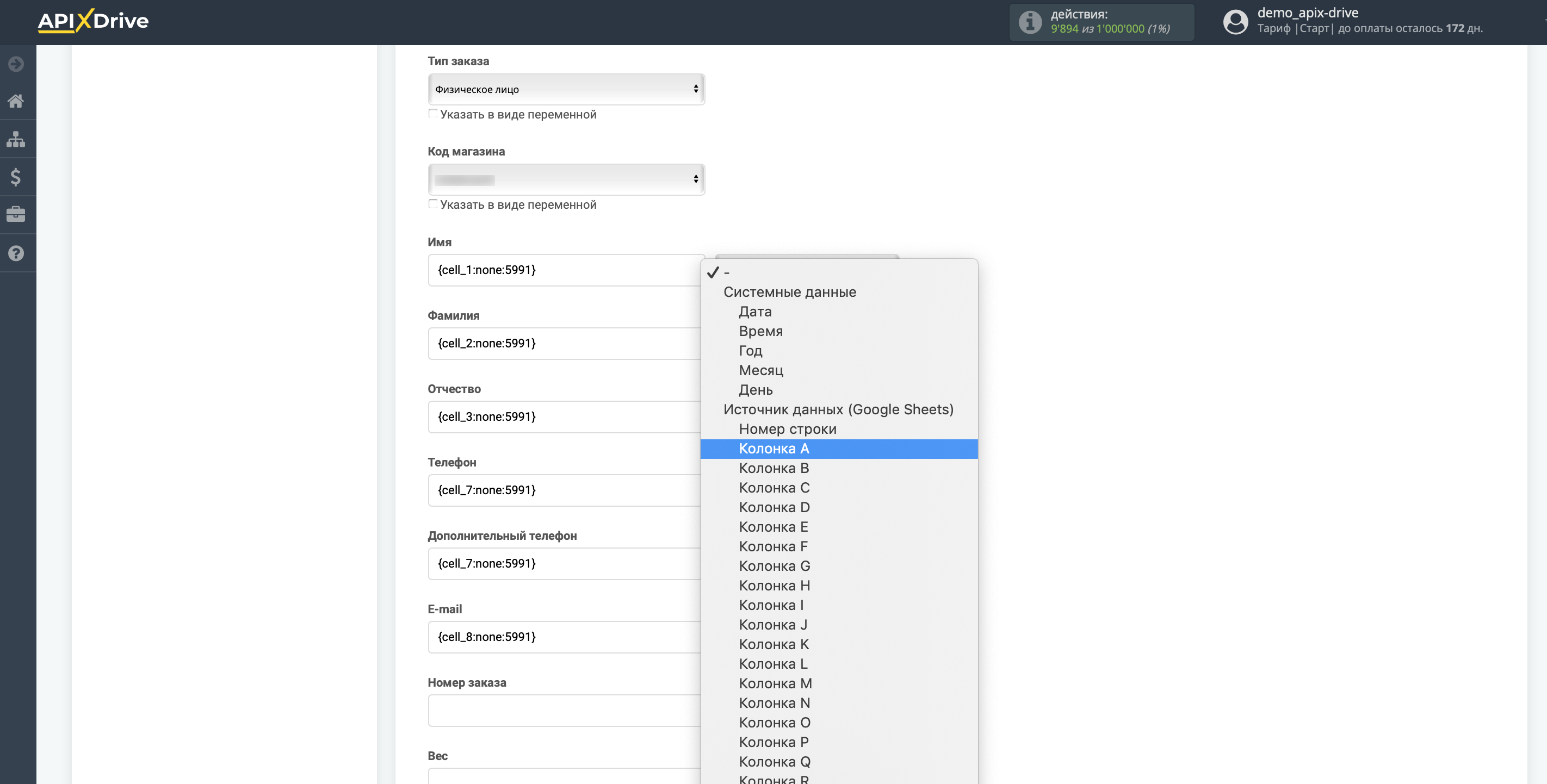Image resolution: width=1547 pixels, height=784 pixels.
Task: Click the actions counter 9'894 of 1'000'000
Action: [1110, 29]
